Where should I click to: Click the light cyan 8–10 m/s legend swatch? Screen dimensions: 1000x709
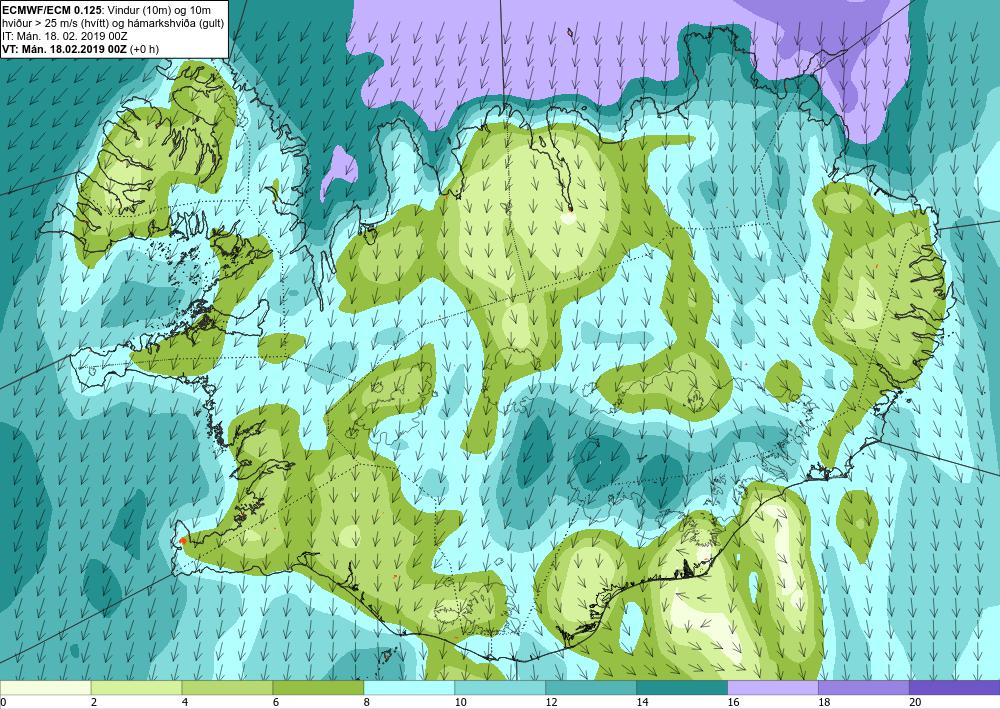click(x=409, y=687)
